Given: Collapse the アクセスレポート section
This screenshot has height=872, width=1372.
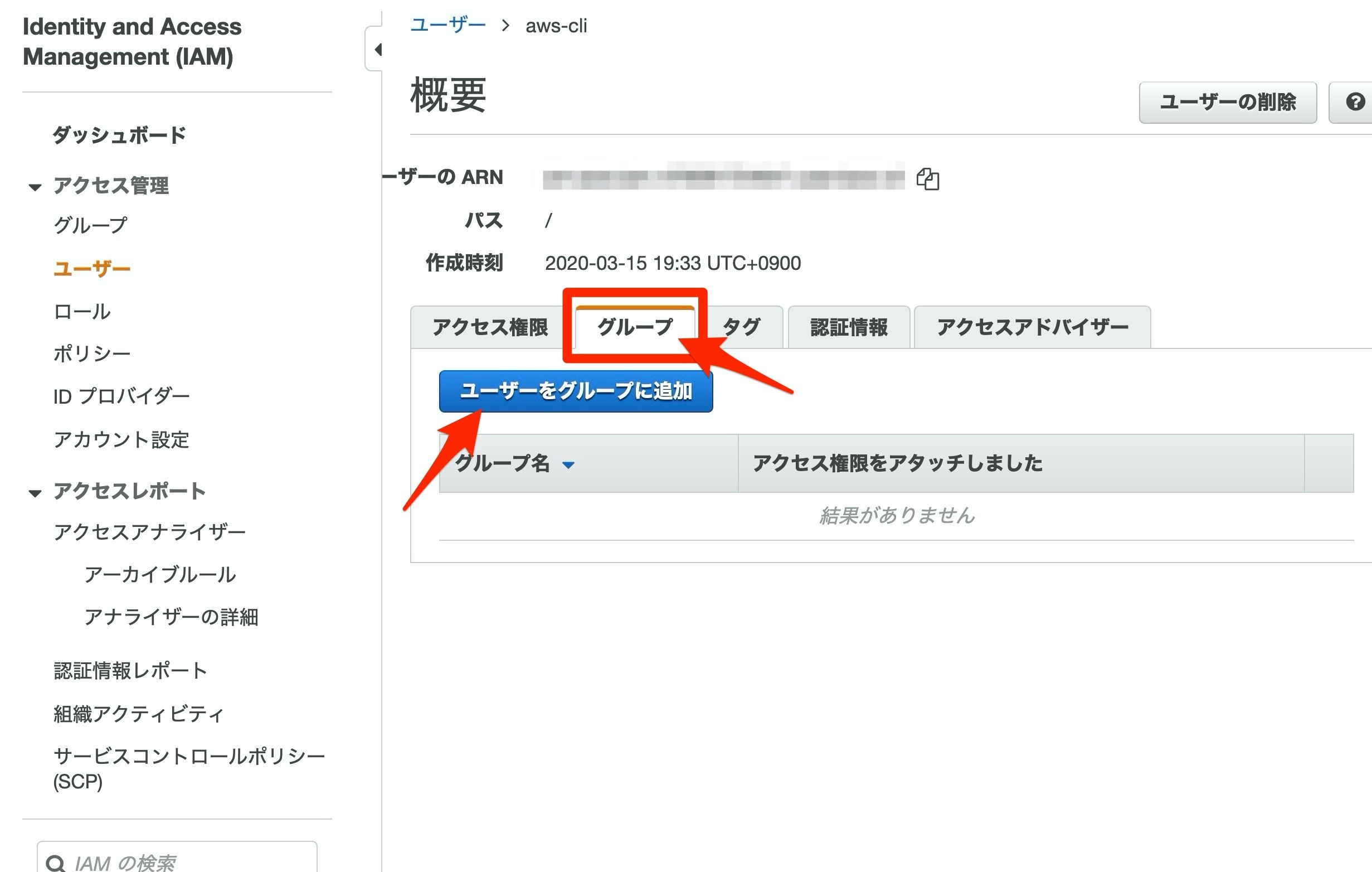Looking at the screenshot, I should tap(35, 493).
